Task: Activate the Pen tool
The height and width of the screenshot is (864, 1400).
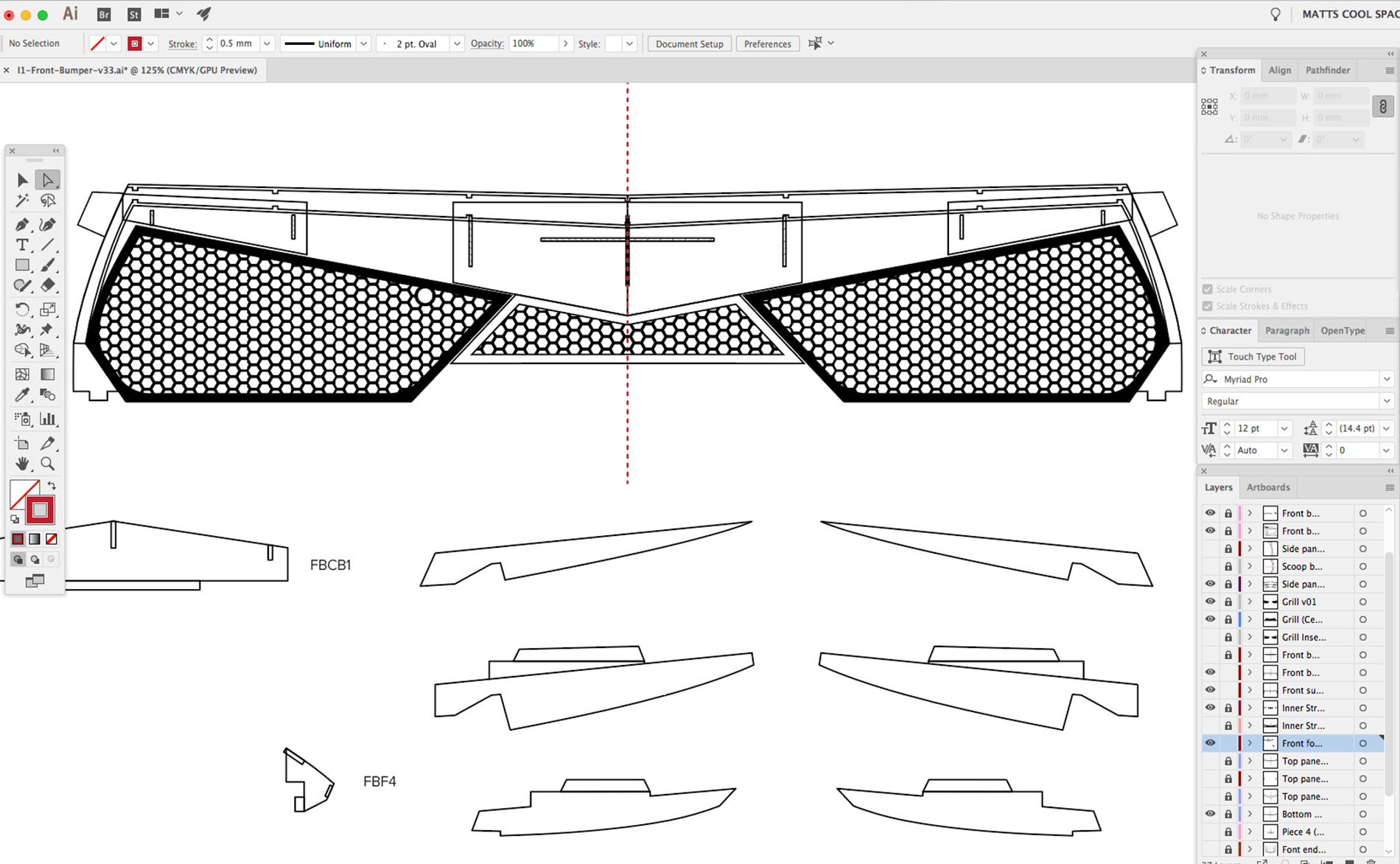Action: point(21,224)
